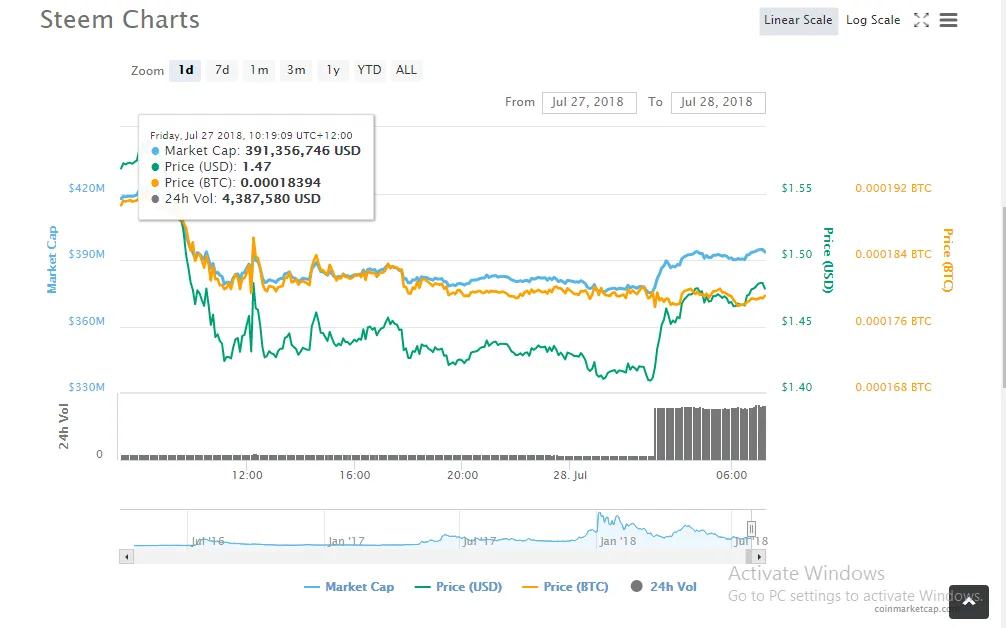Click tooltip Market Cap value 391,356,746 USD
The height and width of the screenshot is (628, 1006).
303,151
